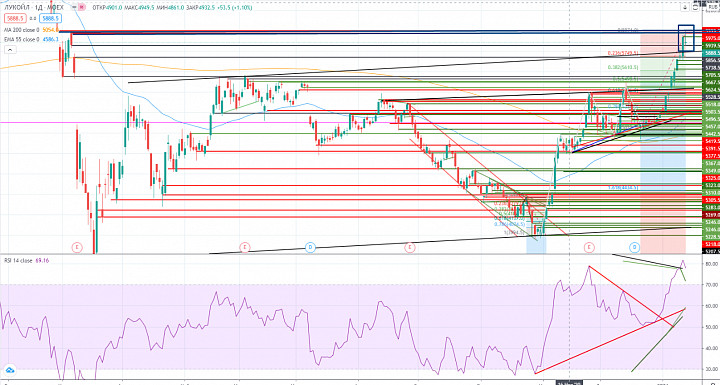The height and width of the screenshot is (385, 720).
Task: Click the second square icon left of RUB
Action: (695, 7)
